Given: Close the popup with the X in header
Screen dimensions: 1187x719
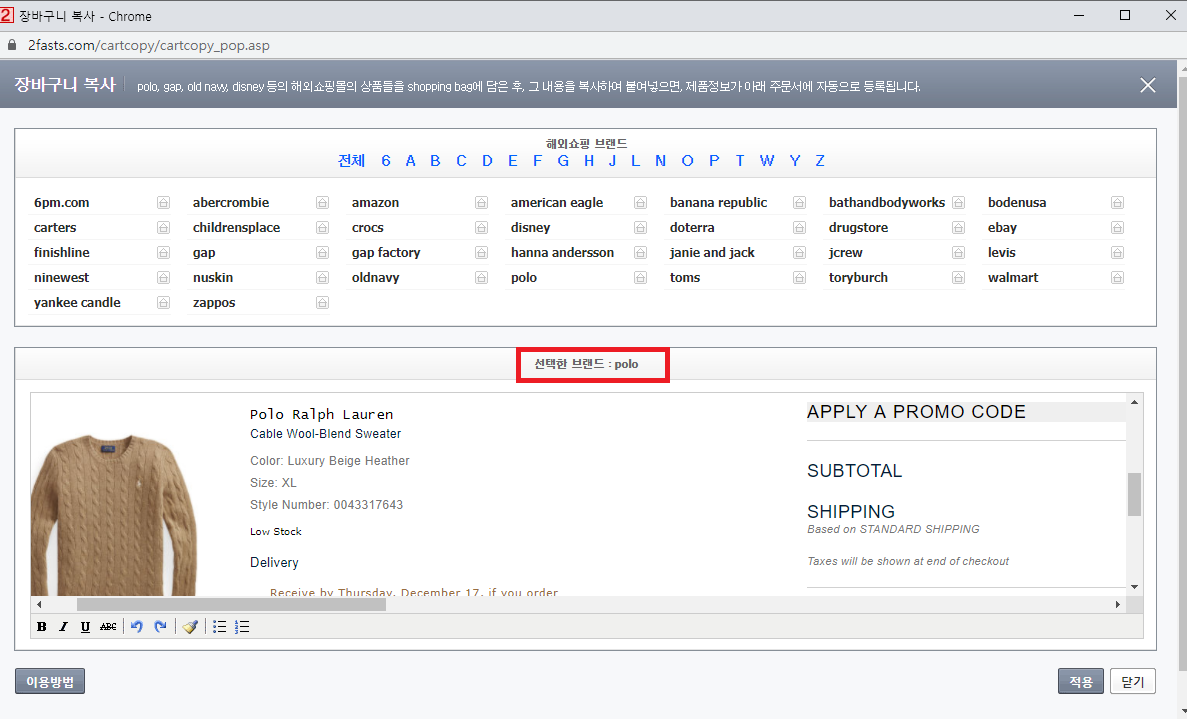Looking at the screenshot, I should pos(1148,86).
